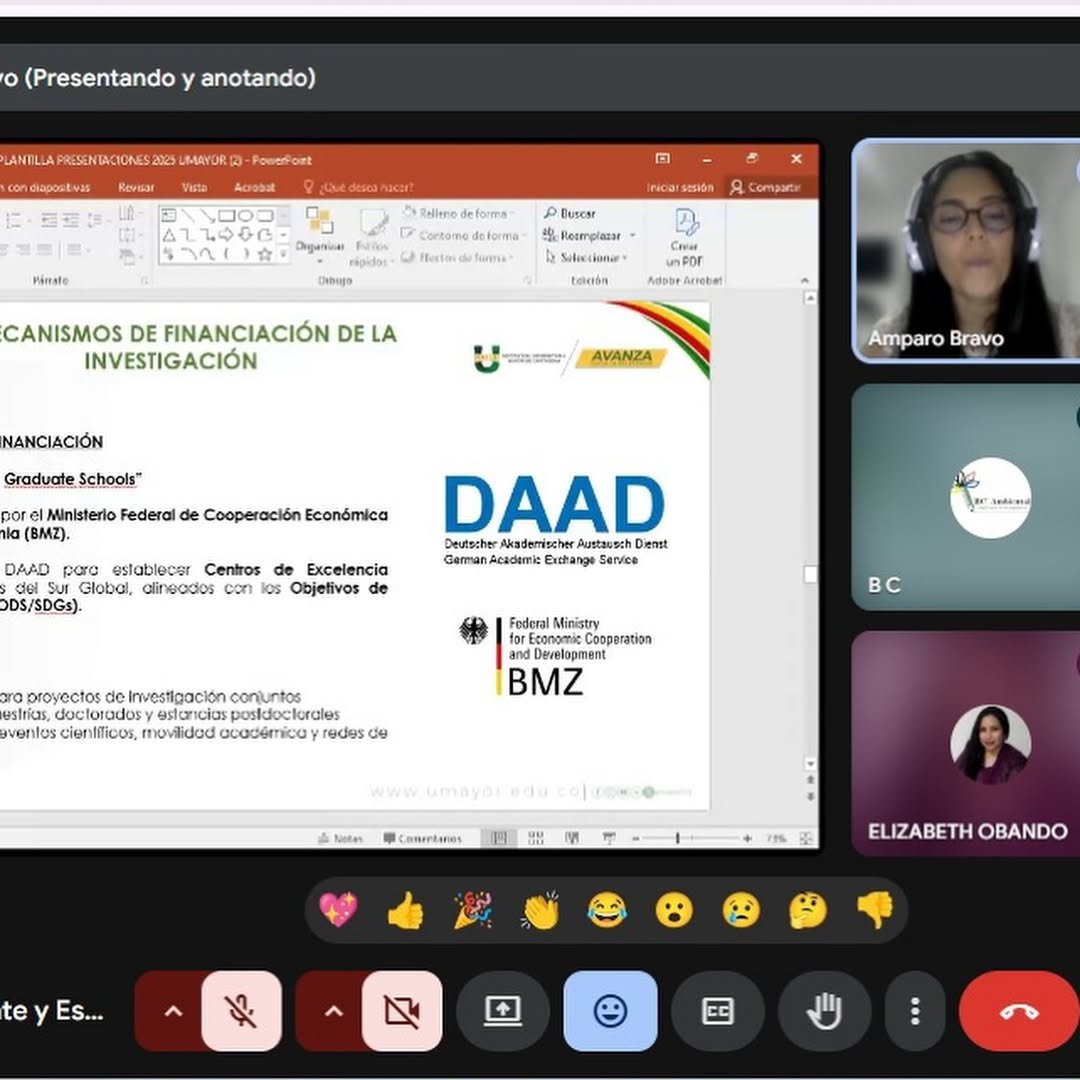Open Estilos rápidos gallery
This screenshot has height=1080, width=1080.
[x=371, y=238]
